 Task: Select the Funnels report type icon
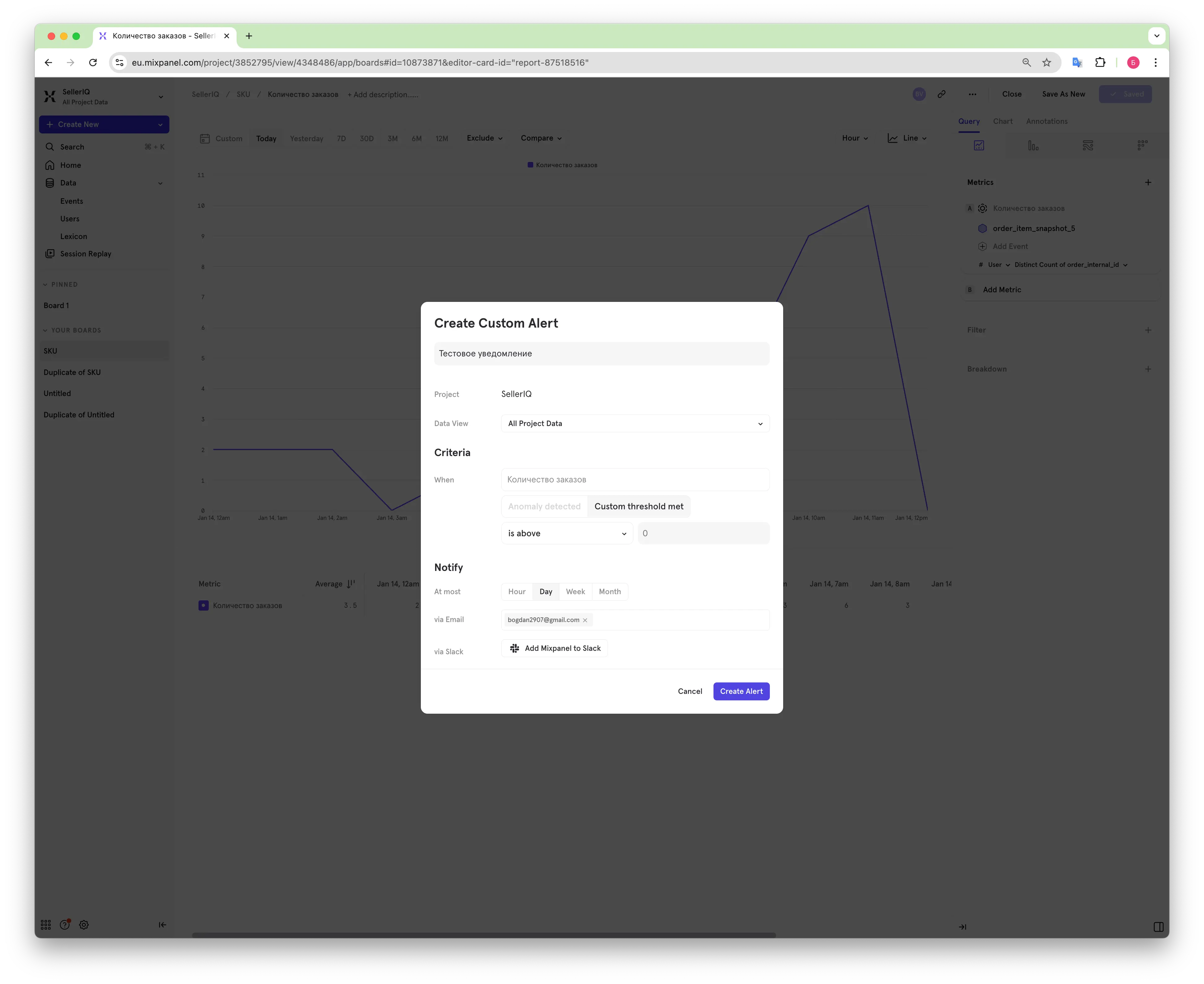coord(1033,146)
